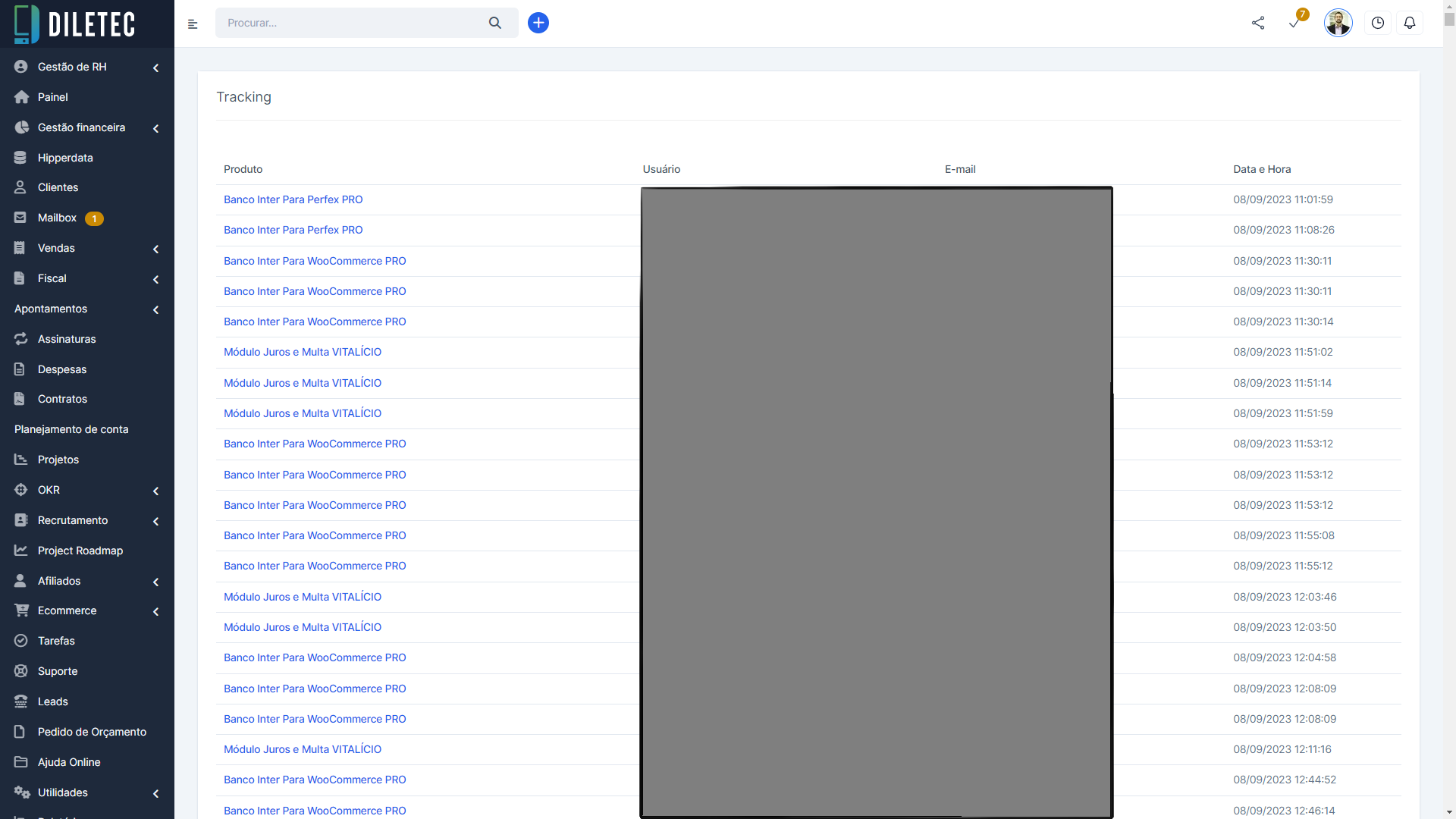Expand the Gestão financeira submenu
The image size is (1456, 819).
155,128
